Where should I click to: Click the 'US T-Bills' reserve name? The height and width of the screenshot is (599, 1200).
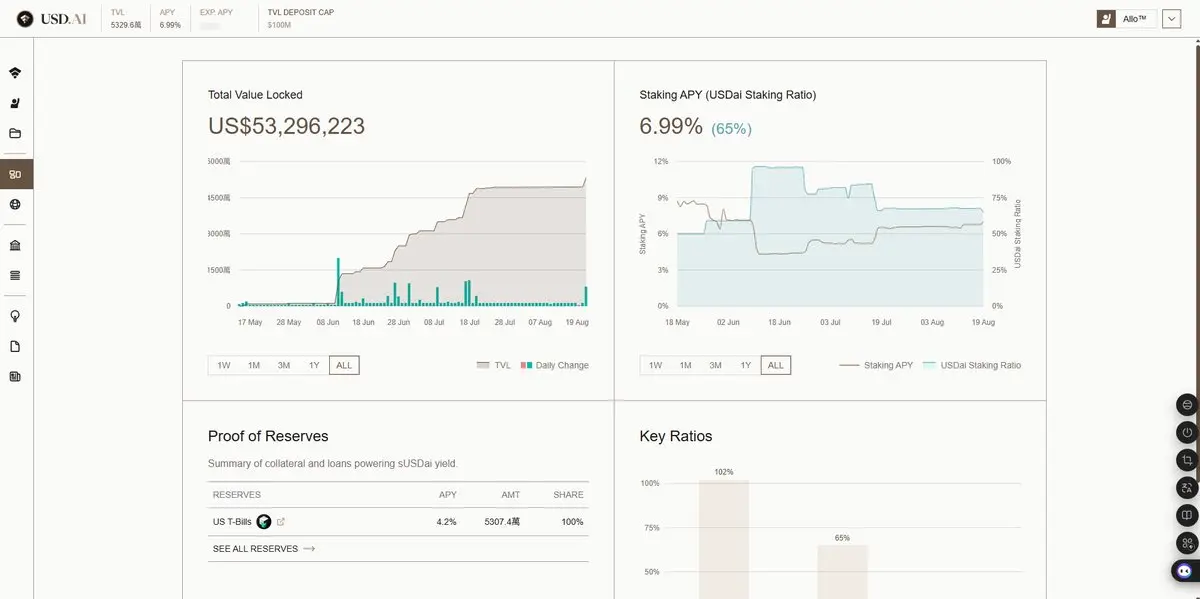point(232,521)
